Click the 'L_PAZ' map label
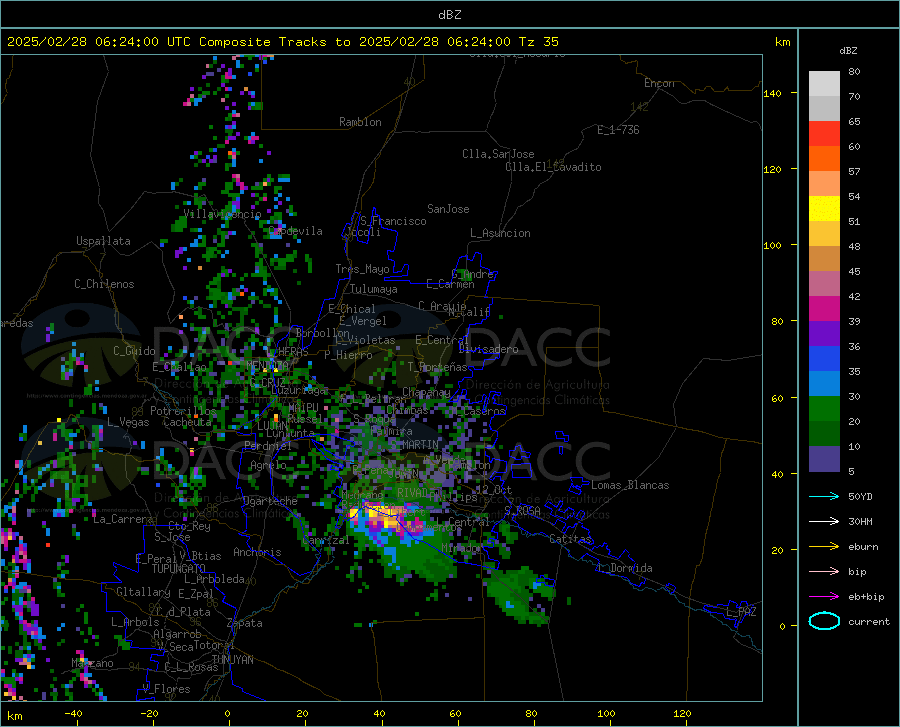 [742, 612]
